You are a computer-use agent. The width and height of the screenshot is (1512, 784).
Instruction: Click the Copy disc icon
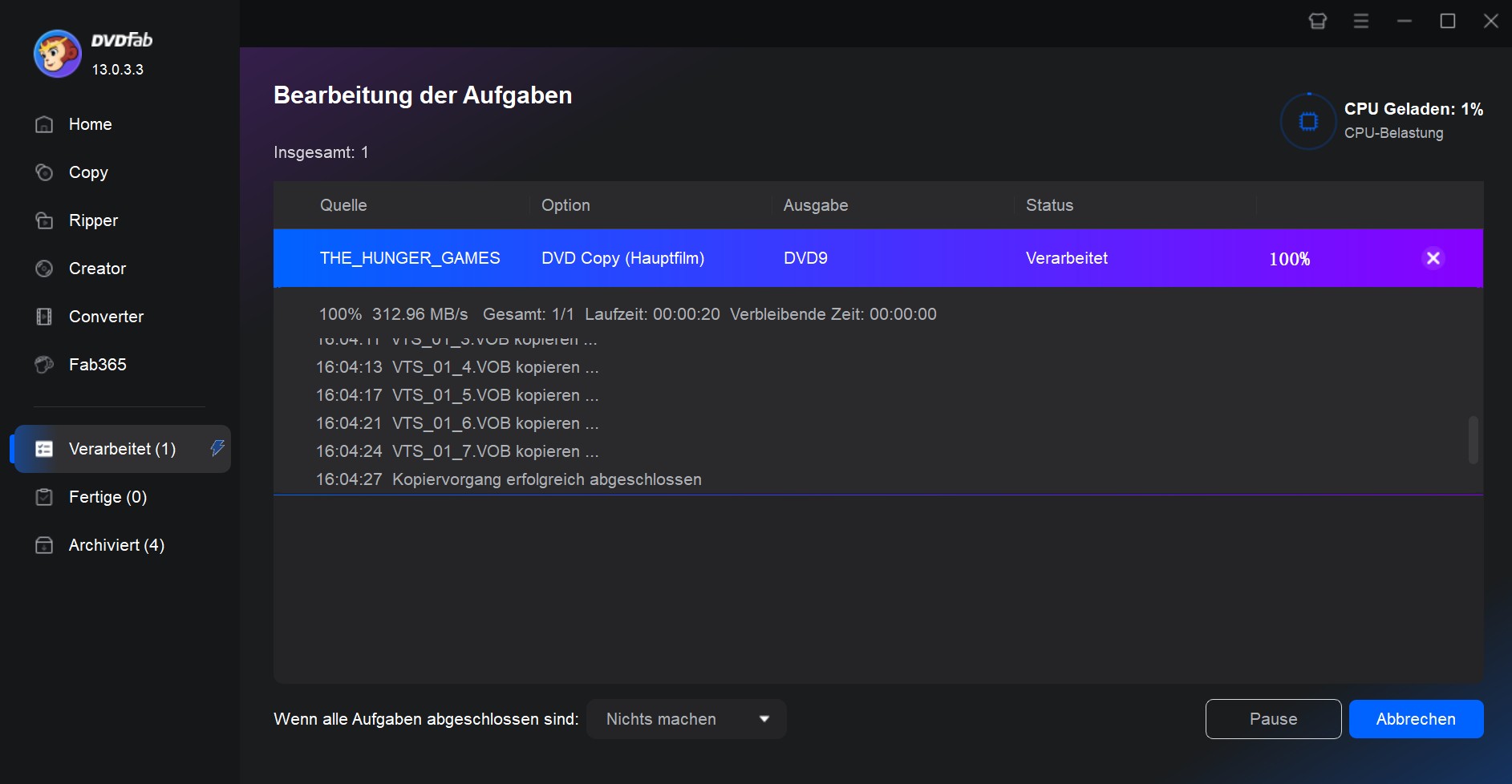(x=44, y=172)
